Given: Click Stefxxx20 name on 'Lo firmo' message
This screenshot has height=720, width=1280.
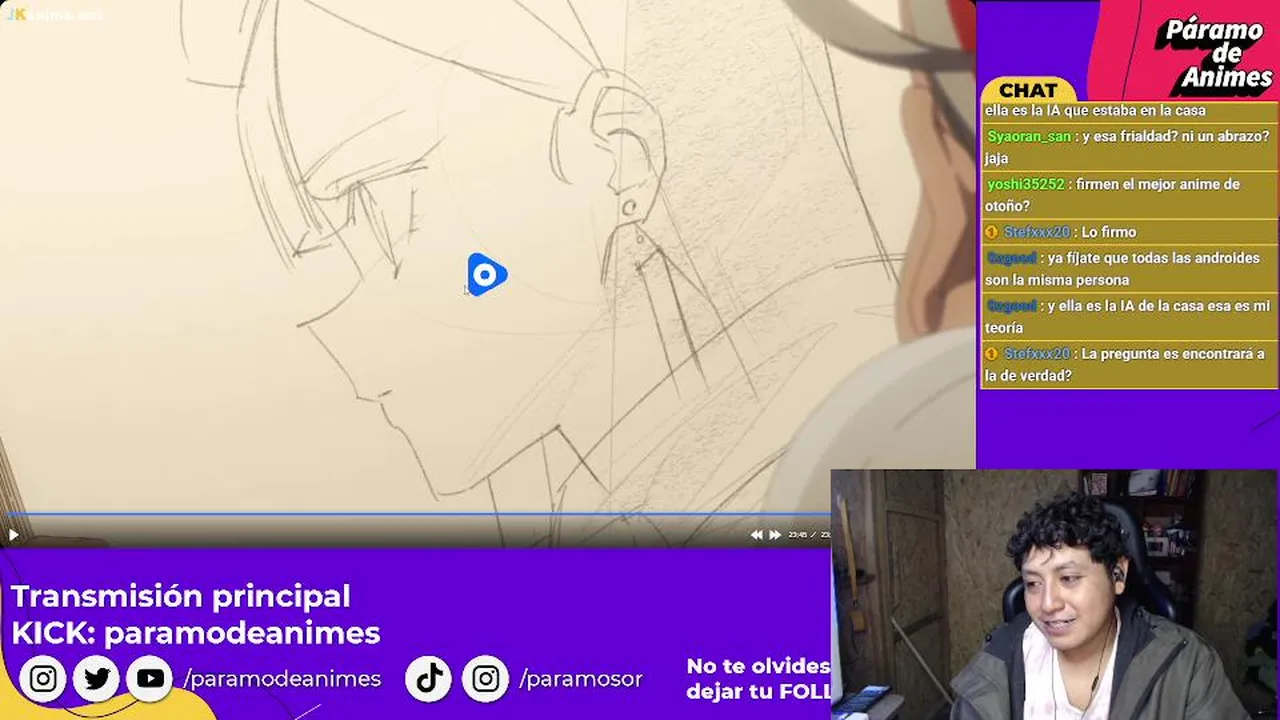Looking at the screenshot, I should [x=1036, y=232].
